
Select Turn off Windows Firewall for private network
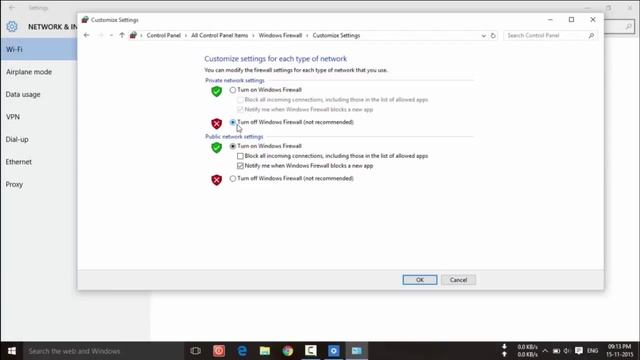point(233,122)
